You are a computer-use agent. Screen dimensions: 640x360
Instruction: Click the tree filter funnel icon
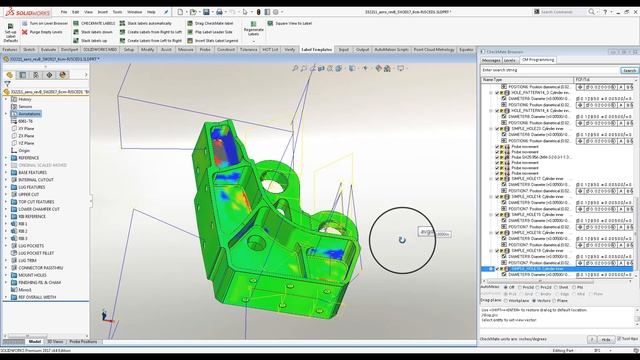pyautogui.click(x=7, y=84)
